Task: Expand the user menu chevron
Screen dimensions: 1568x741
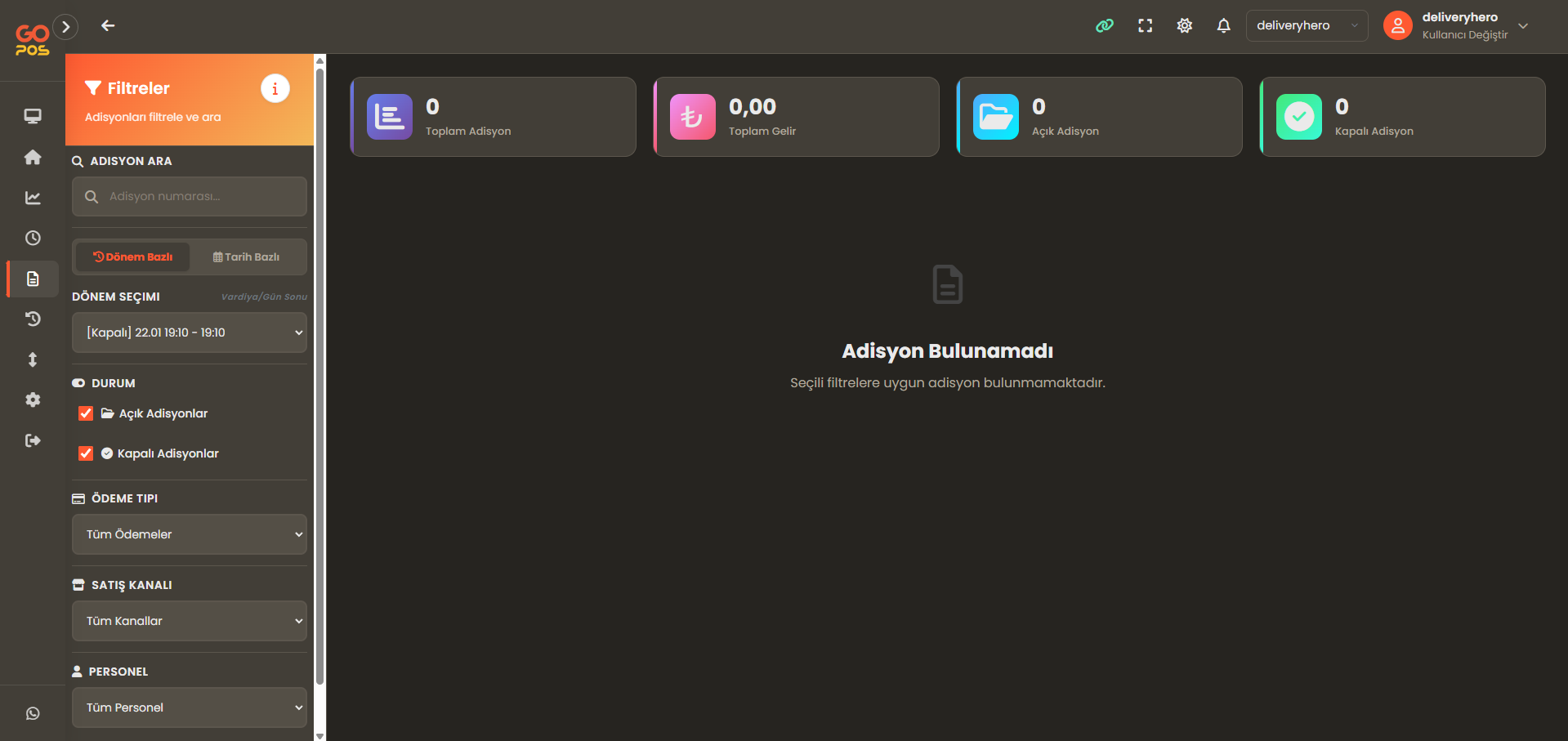Action: (x=1523, y=26)
